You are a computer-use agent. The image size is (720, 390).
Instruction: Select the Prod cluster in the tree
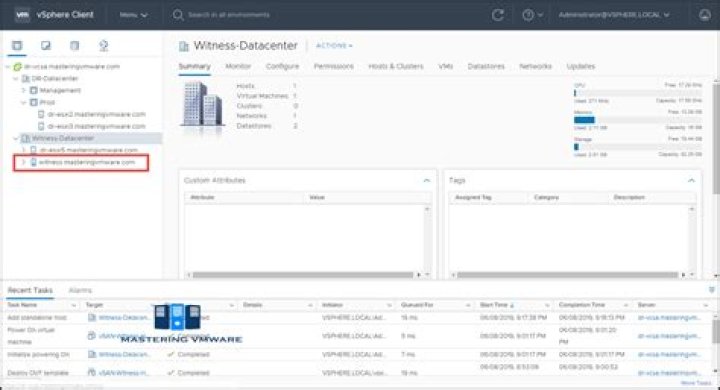(47, 102)
